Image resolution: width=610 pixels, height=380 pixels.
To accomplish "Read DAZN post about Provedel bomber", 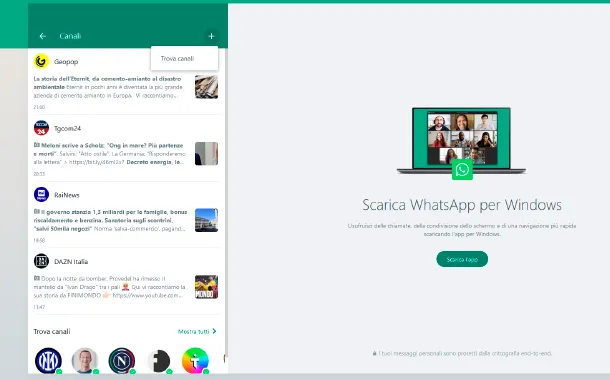I will tap(110, 287).
